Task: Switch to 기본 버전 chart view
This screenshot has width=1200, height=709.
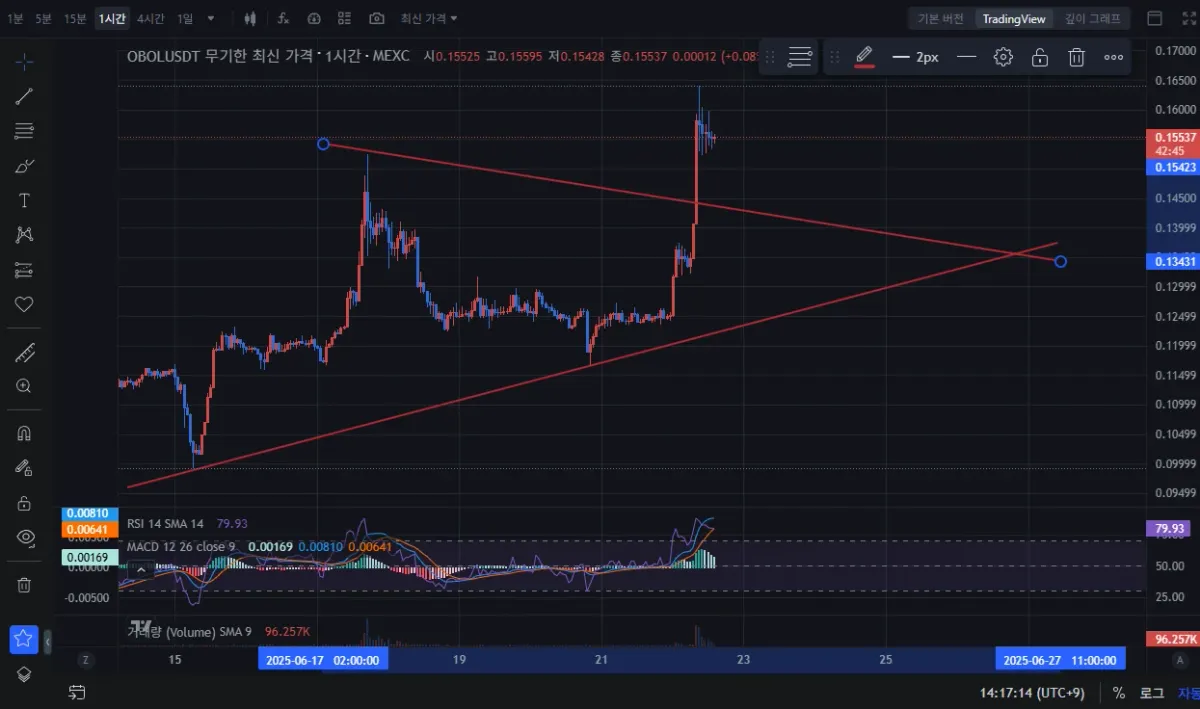Action: click(x=941, y=18)
